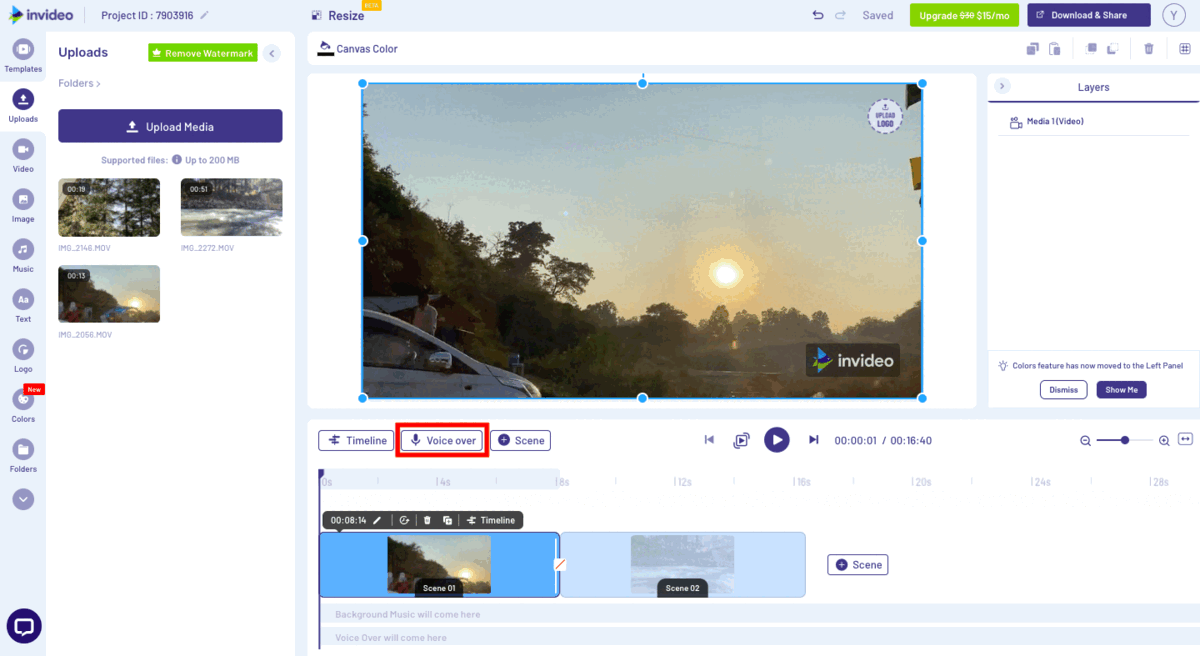
Task: Click the Remove Watermark button
Action: pyautogui.click(x=202, y=52)
